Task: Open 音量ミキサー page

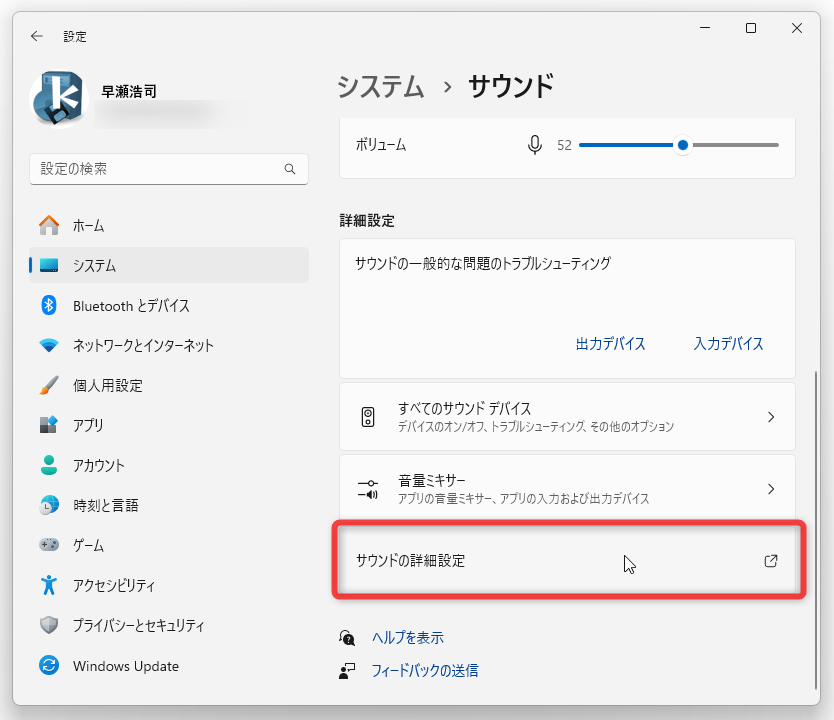Action: (x=567, y=489)
